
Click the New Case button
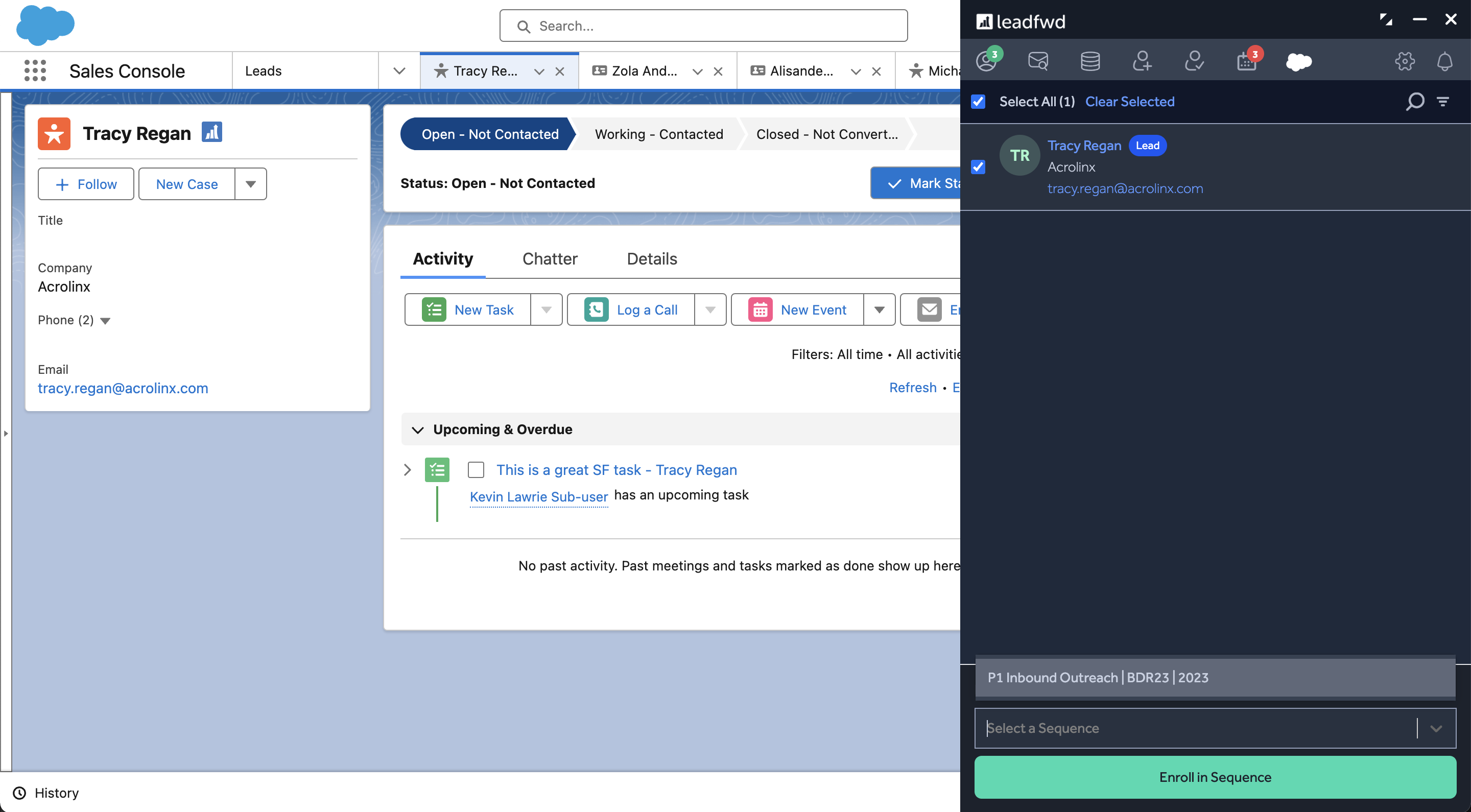click(x=187, y=184)
